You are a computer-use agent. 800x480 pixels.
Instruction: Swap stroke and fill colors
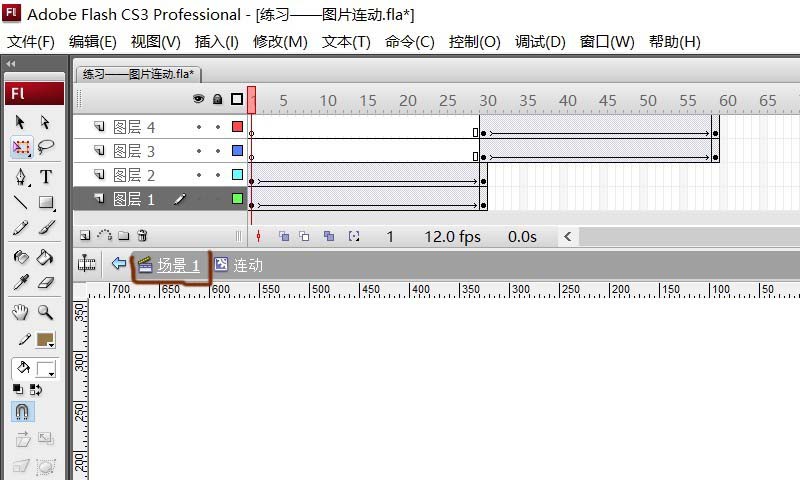coord(36,390)
